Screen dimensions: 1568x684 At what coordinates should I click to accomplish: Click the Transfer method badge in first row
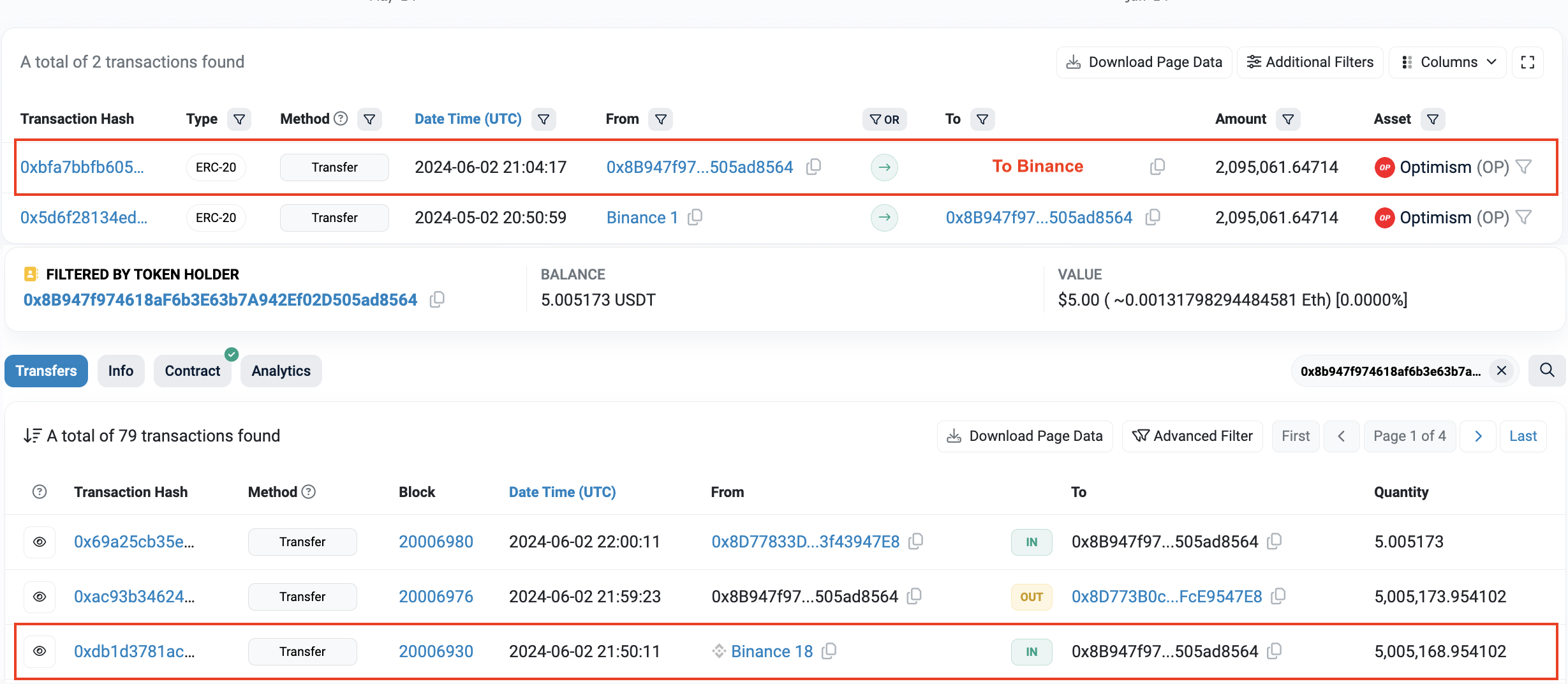[334, 167]
